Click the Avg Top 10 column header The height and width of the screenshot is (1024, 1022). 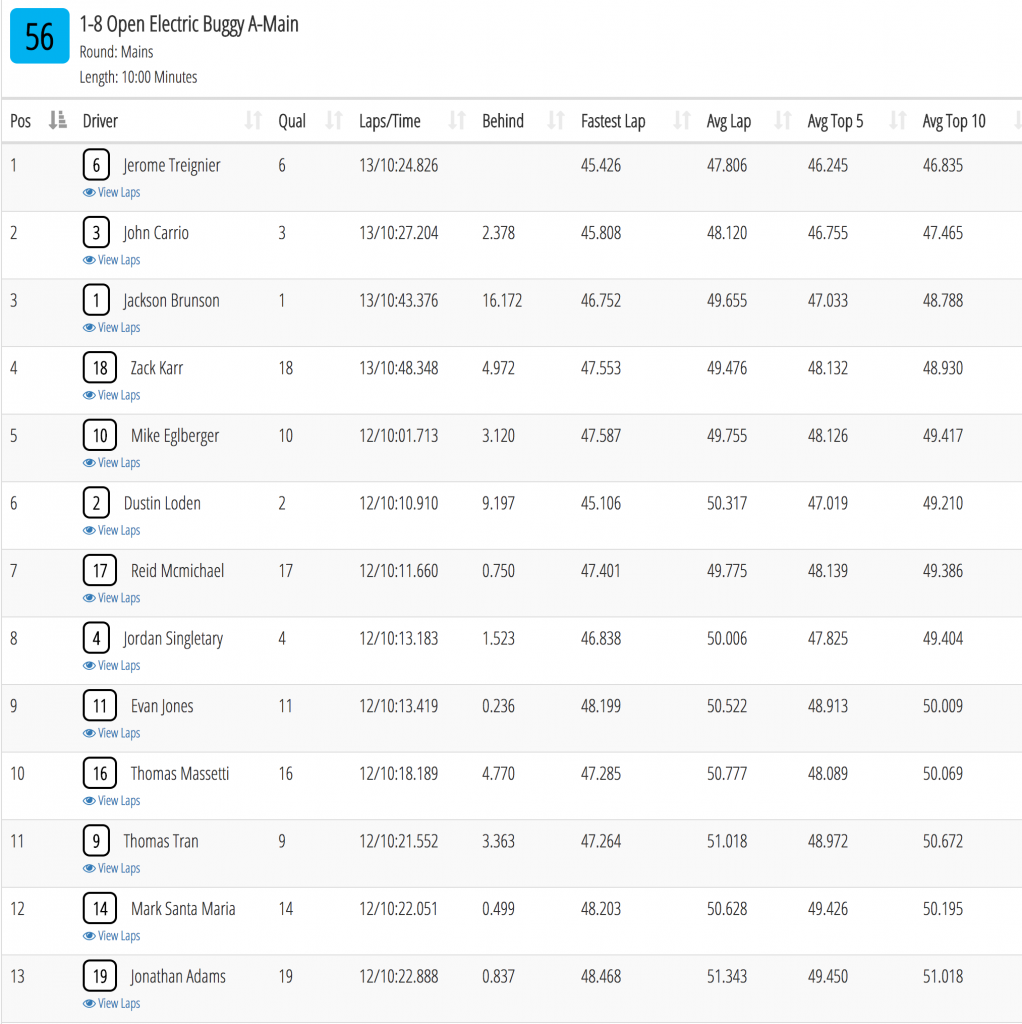click(953, 121)
